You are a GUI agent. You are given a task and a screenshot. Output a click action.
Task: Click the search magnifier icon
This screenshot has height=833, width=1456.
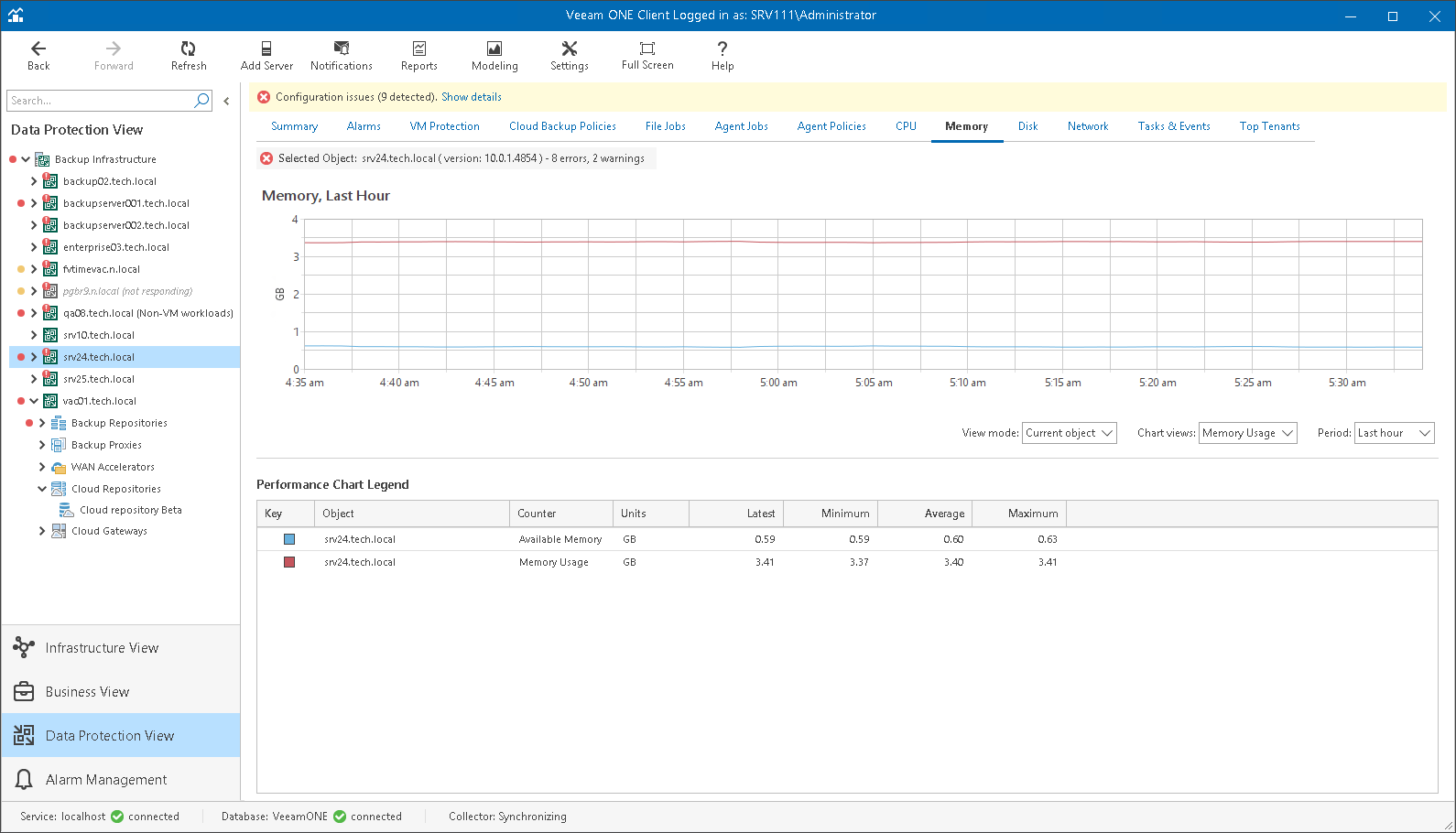coord(202,101)
